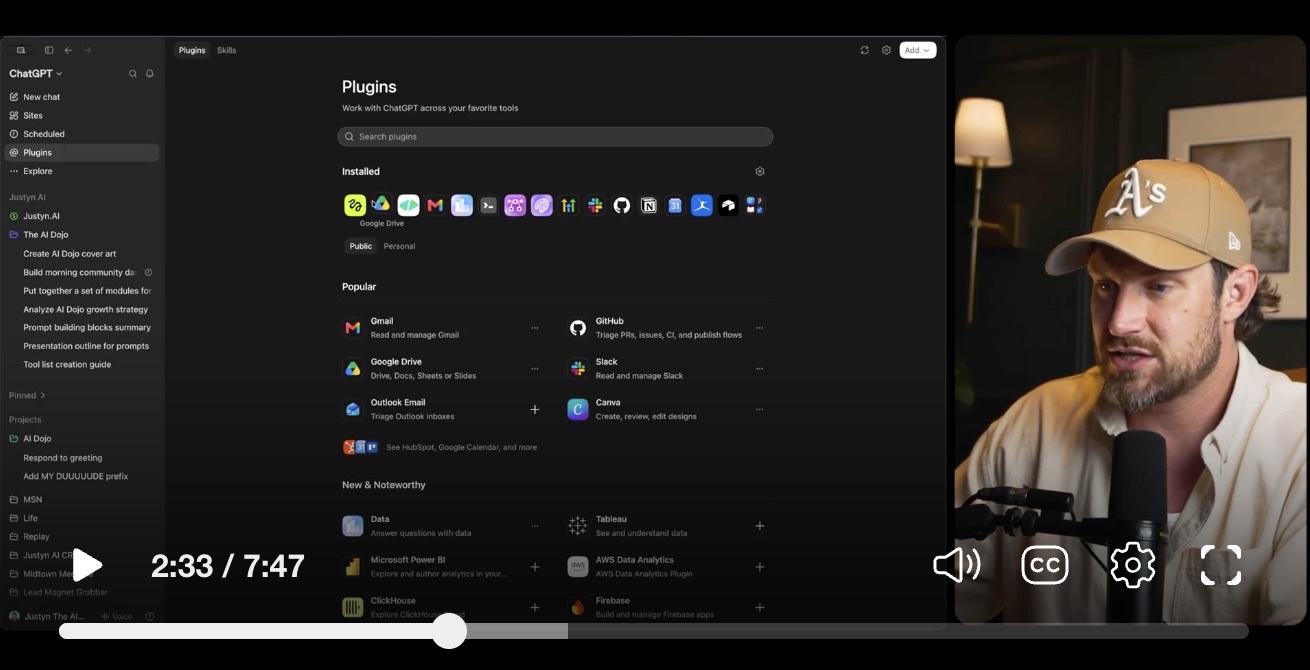
Task: Open the yellow-green squiggle installed plugin icon
Action: point(355,205)
